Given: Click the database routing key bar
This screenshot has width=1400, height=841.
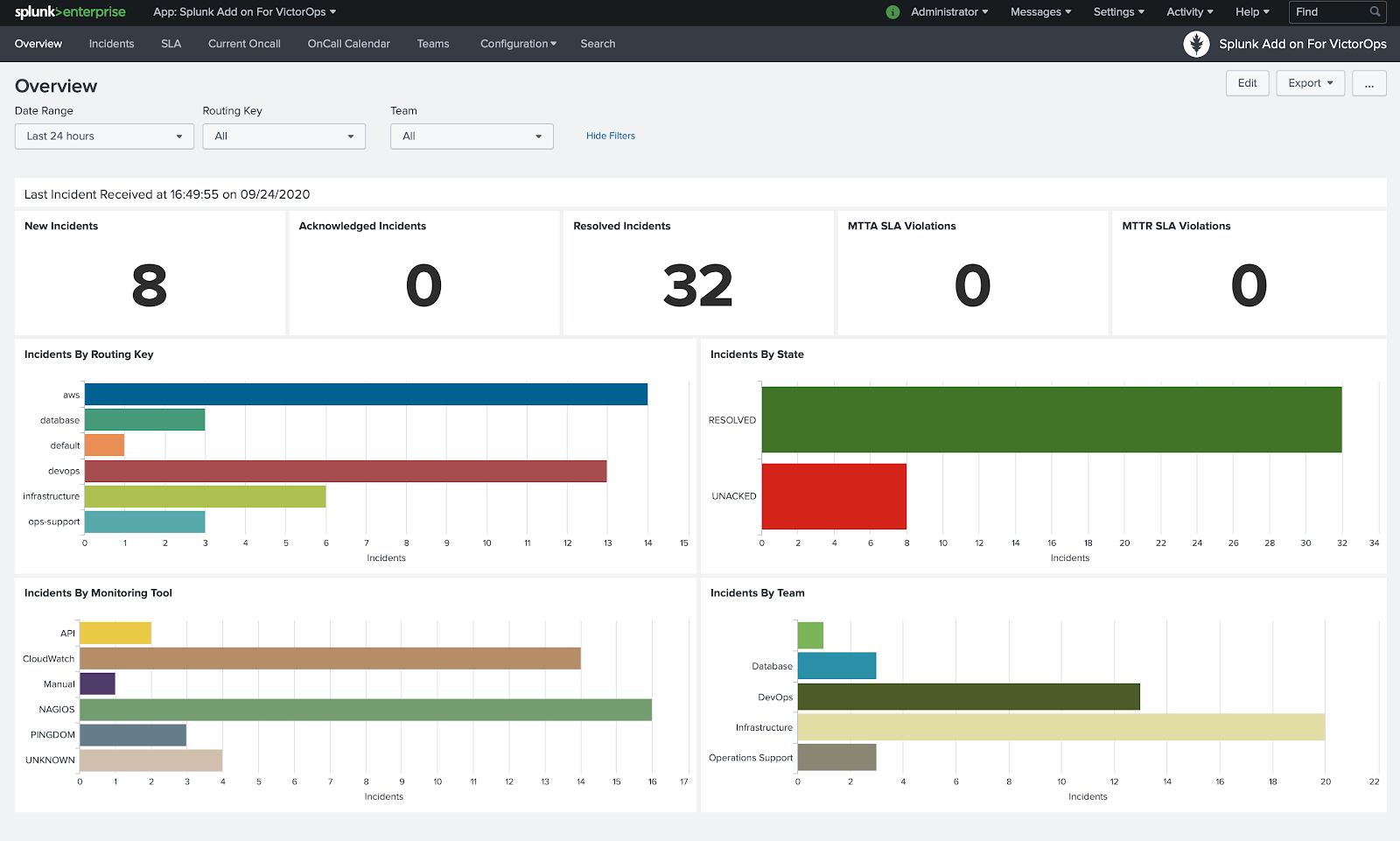Looking at the screenshot, I should 144,420.
